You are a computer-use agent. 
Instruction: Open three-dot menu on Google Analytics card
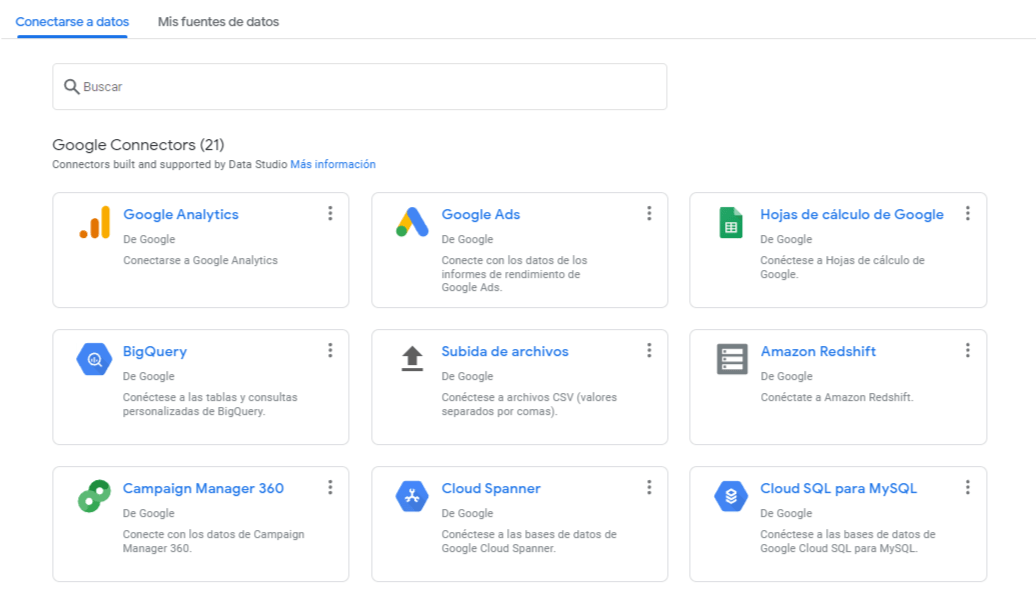[x=330, y=214]
